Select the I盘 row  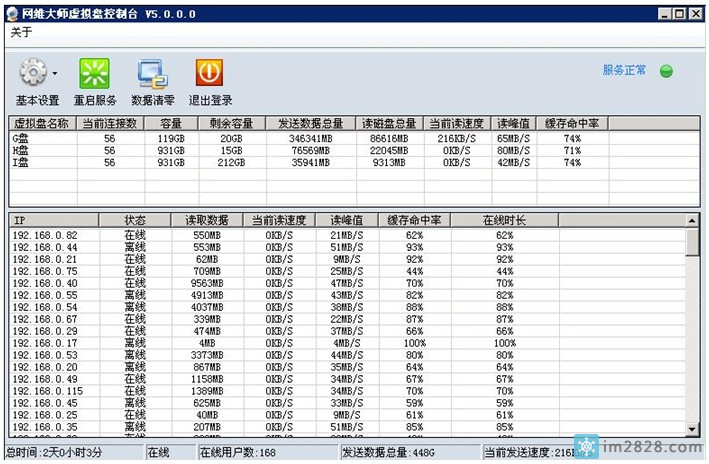pyautogui.click(x=354, y=162)
